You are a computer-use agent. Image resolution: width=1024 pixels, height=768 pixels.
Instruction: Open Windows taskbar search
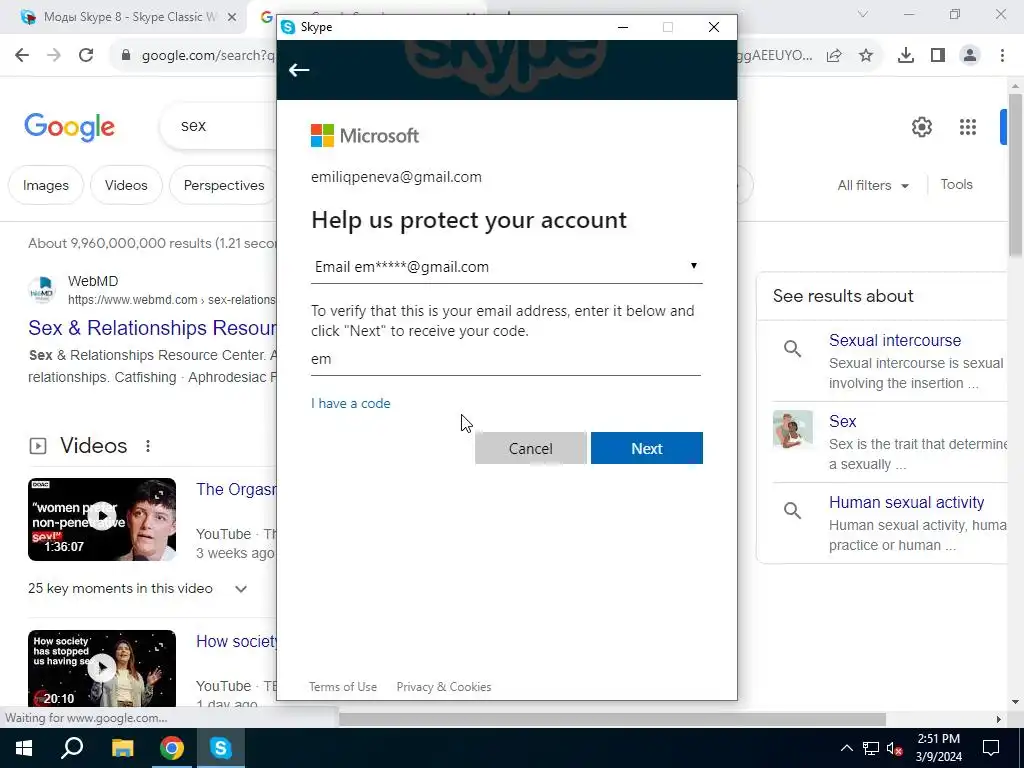(72, 748)
